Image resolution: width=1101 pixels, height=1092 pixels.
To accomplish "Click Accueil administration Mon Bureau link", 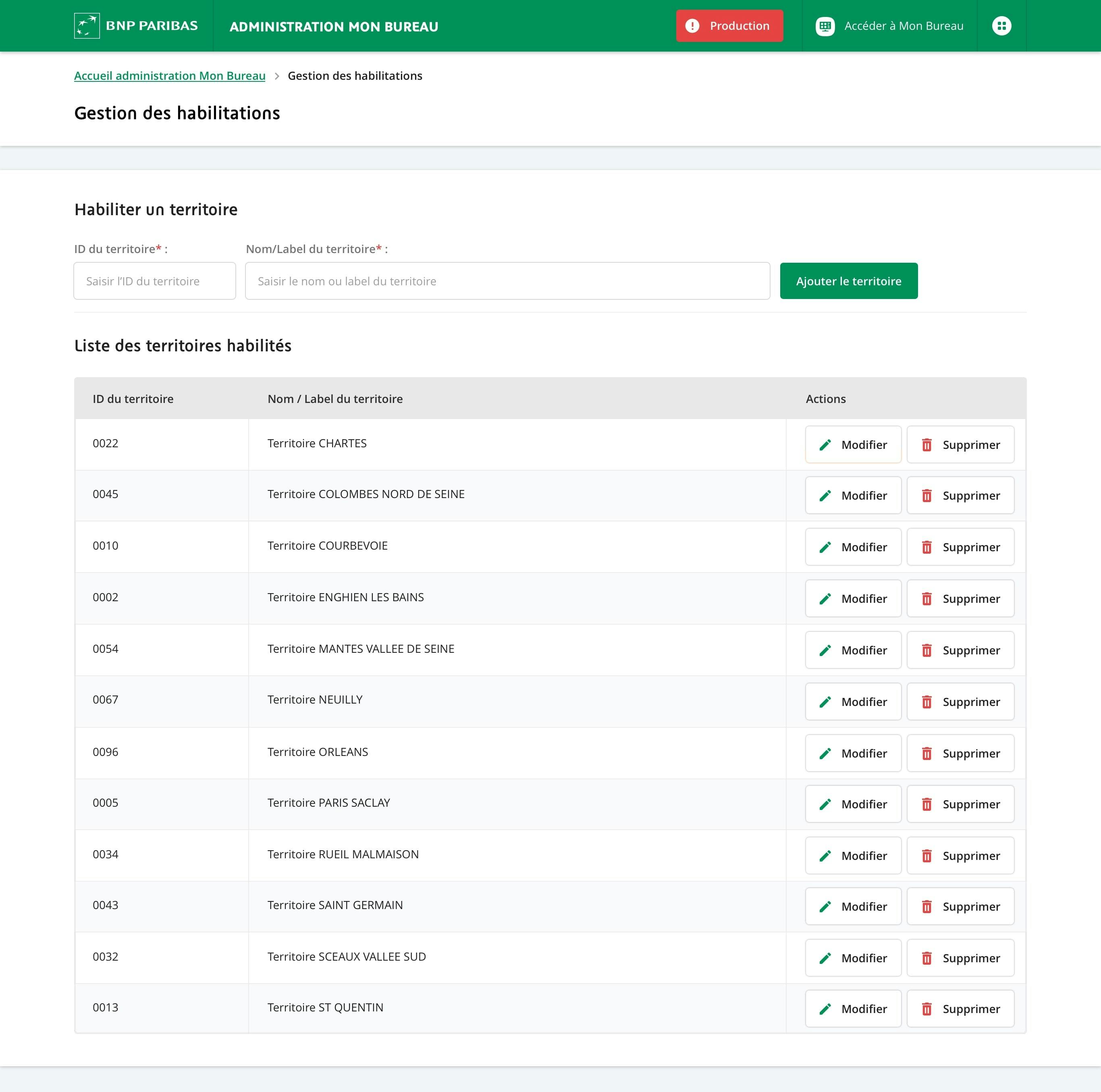I will coord(170,75).
